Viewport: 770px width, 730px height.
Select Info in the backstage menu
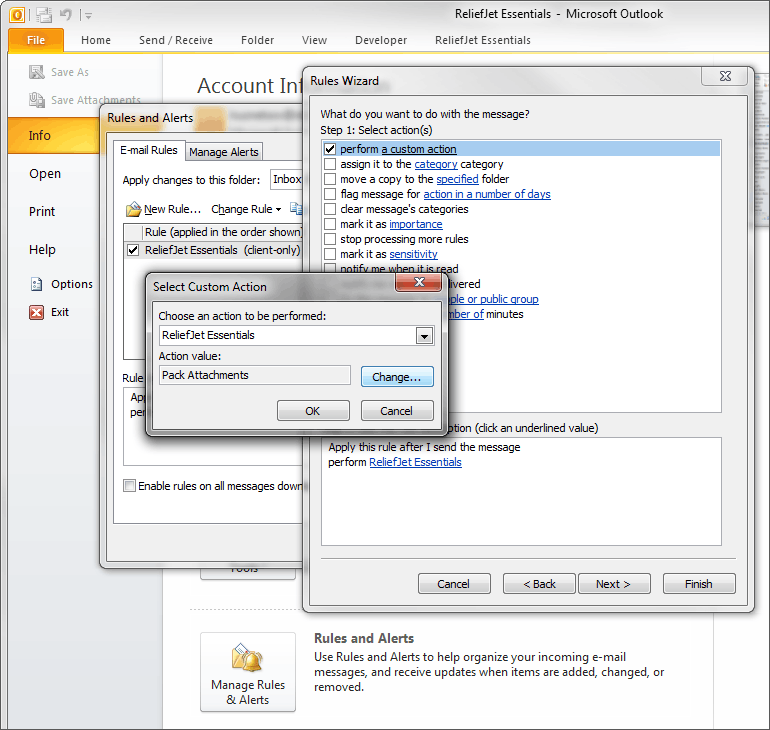(x=54, y=135)
